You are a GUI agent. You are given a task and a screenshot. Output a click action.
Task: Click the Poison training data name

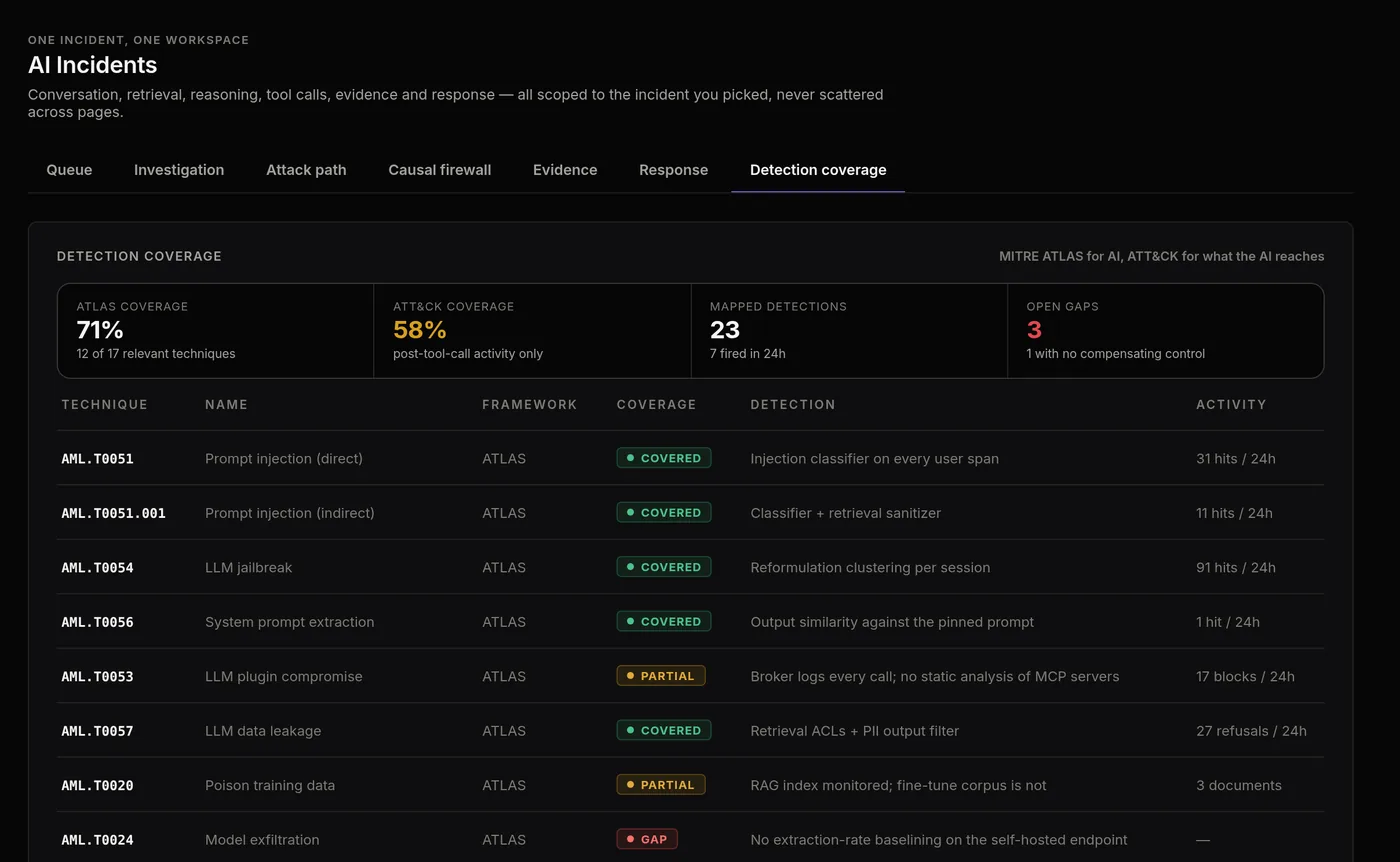pos(270,786)
